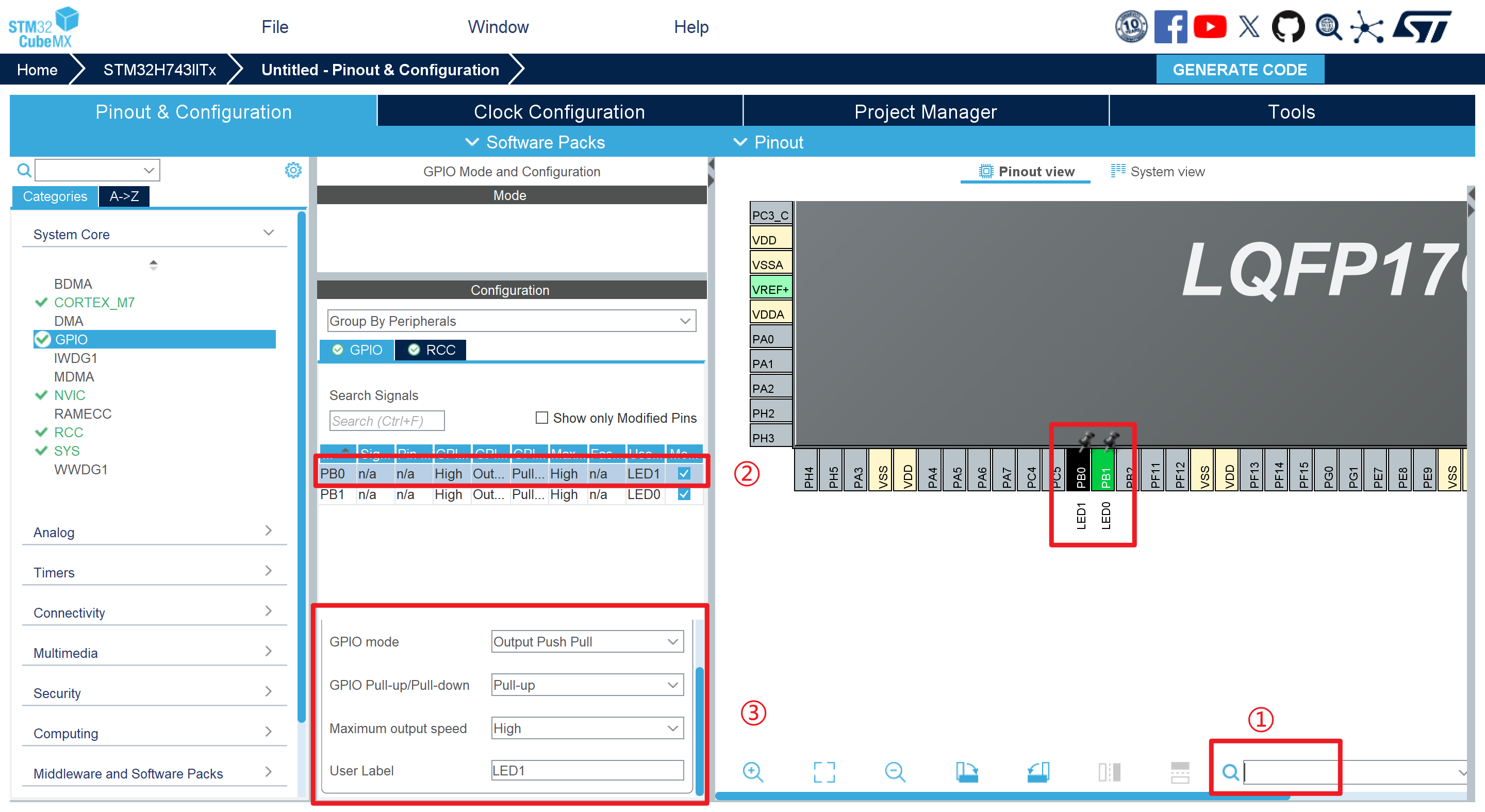This screenshot has height=812, width=1485.
Task: Click the globe search icon in header
Action: pyautogui.click(x=1328, y=26)
